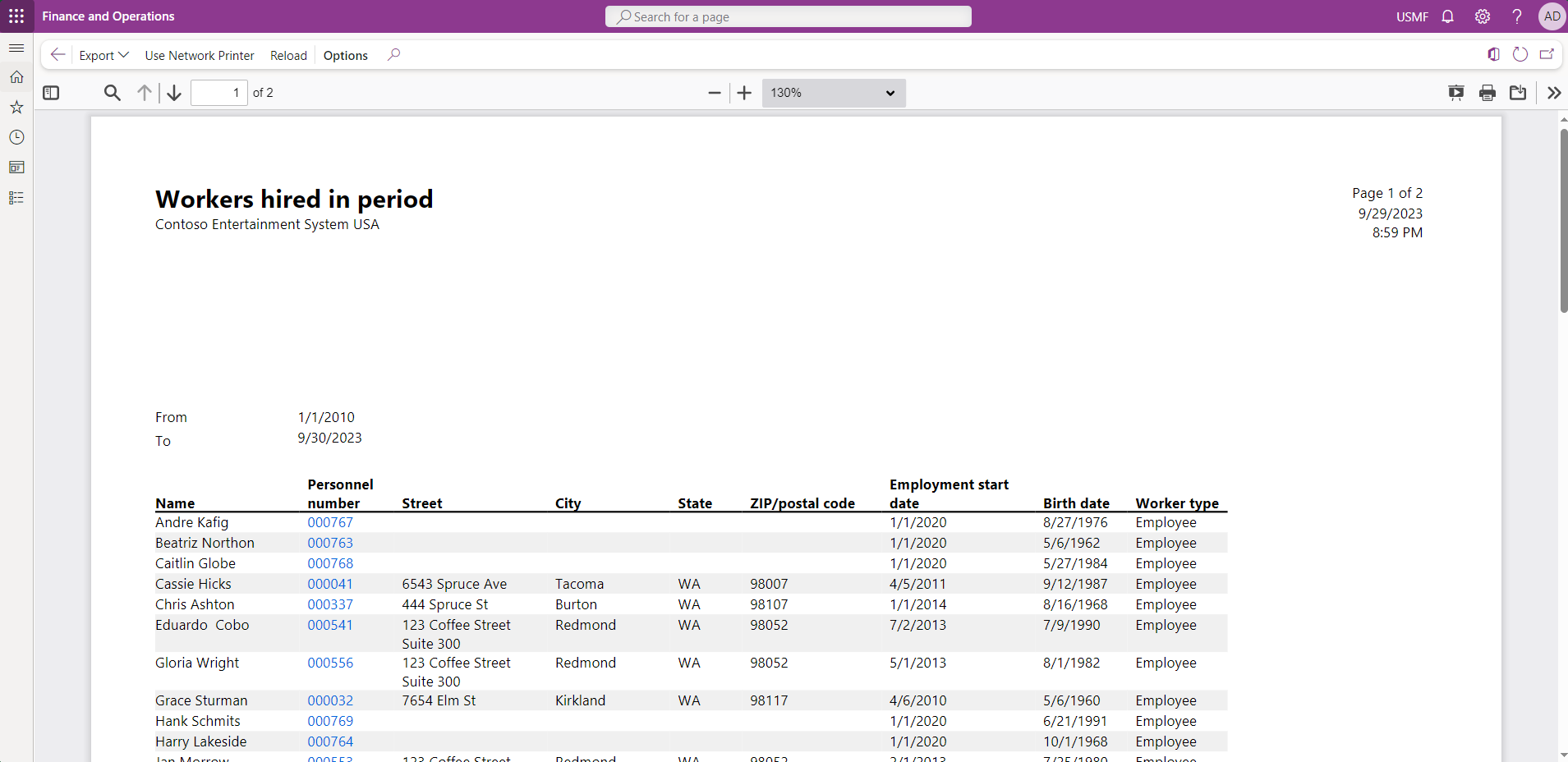The width and height of the screenshot is (1568, 762).
Task: Open the Workspaces sidebar icon
Action: point(17,168)
